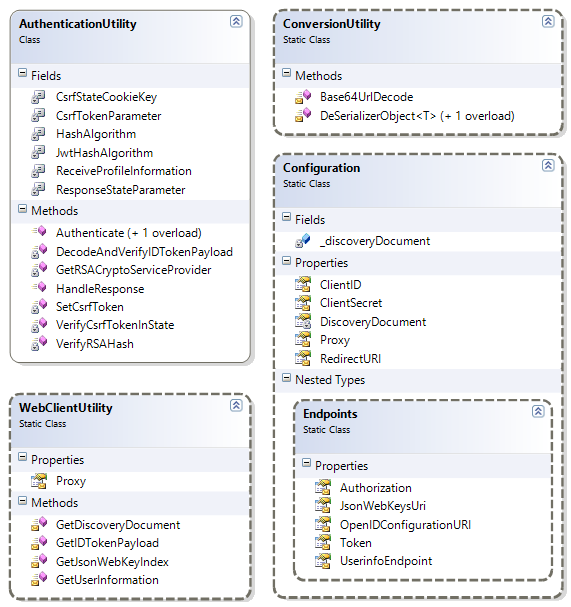
Task: Collapse the Endpoints nested class chevron
Action: pyautogui.click(x=538, y=411)
